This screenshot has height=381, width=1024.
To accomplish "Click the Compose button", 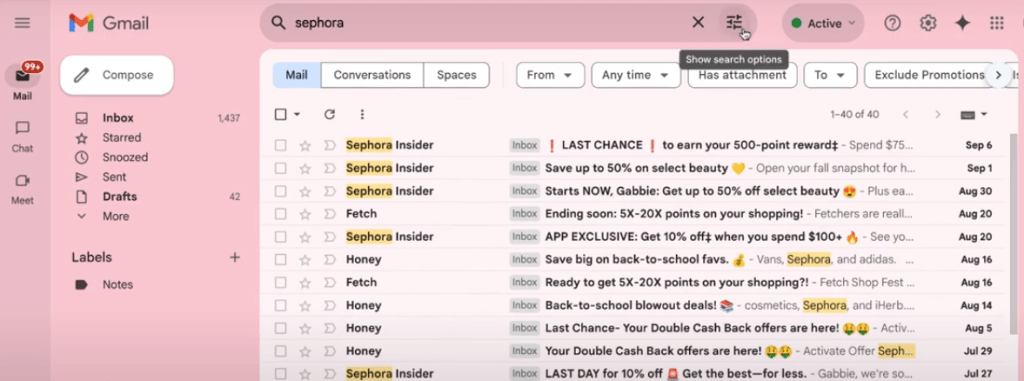I will tap(117, 75).
